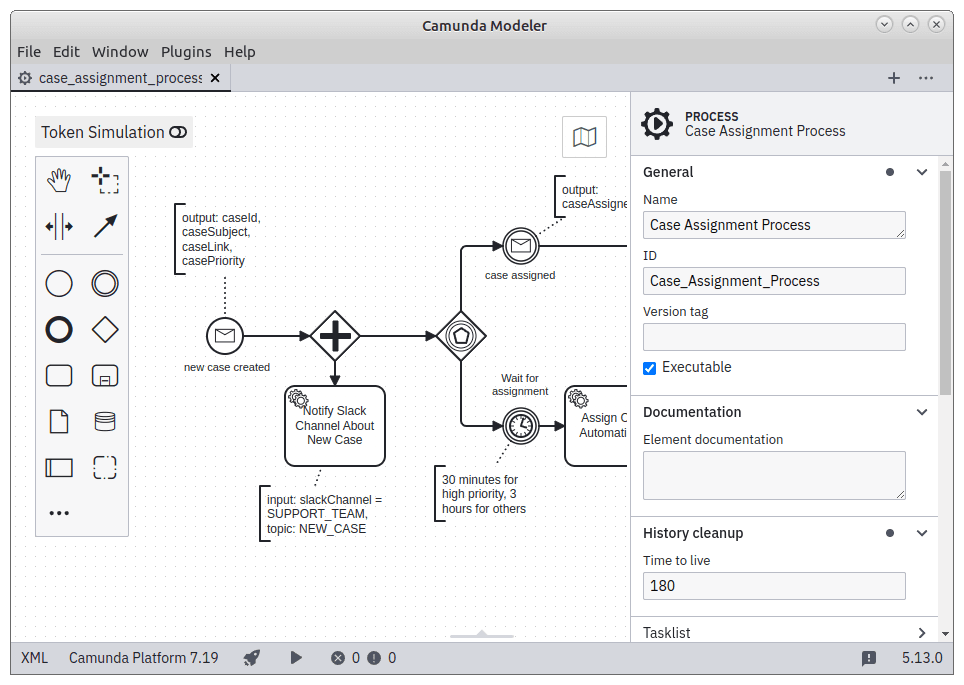
Task: Select the parallel gateway plus diamond
Action: [335, 336]
